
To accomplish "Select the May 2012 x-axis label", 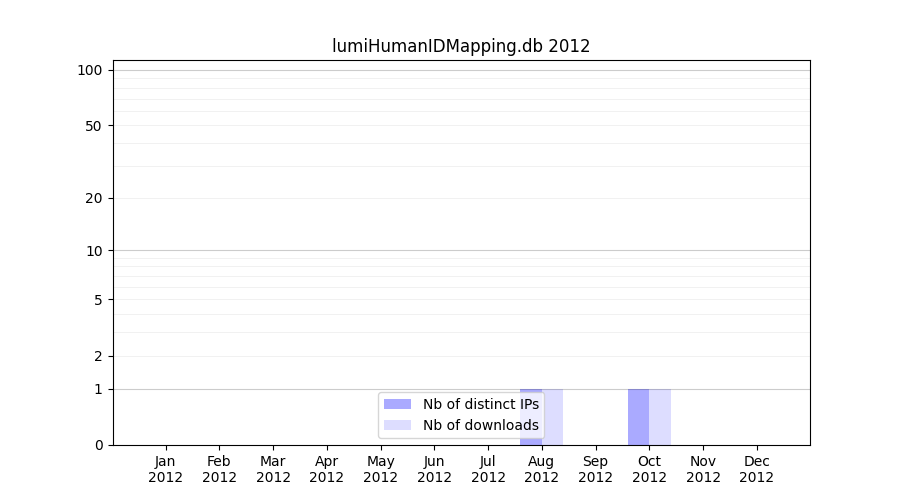I will click(x=380, y=469).
